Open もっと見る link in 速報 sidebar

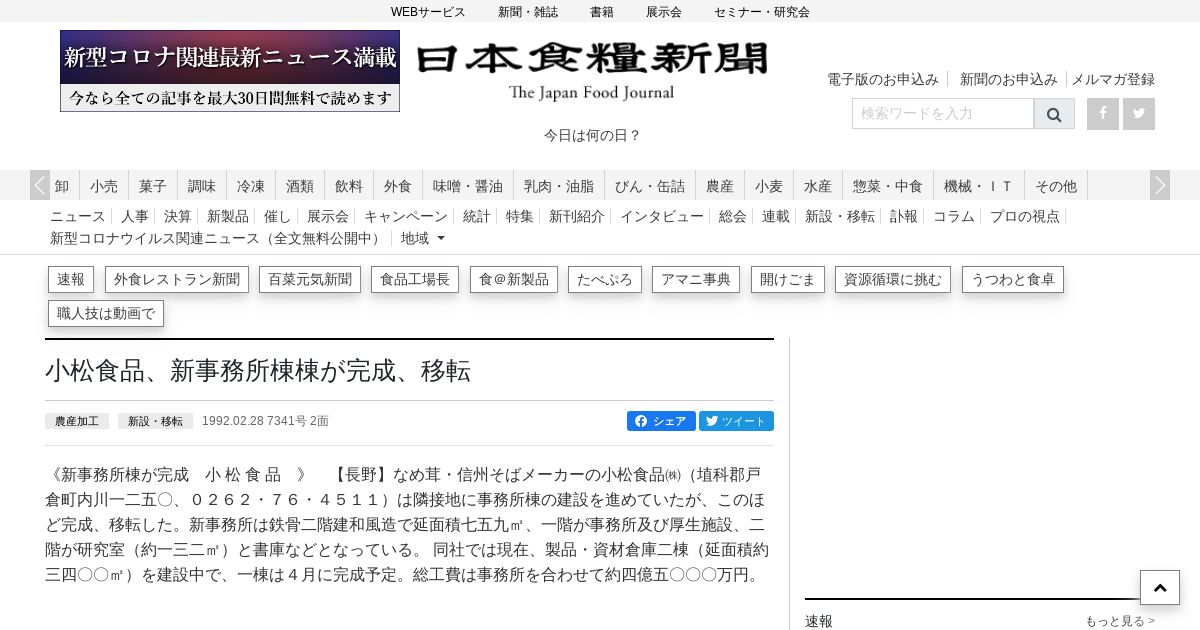tap(1120, 621)
